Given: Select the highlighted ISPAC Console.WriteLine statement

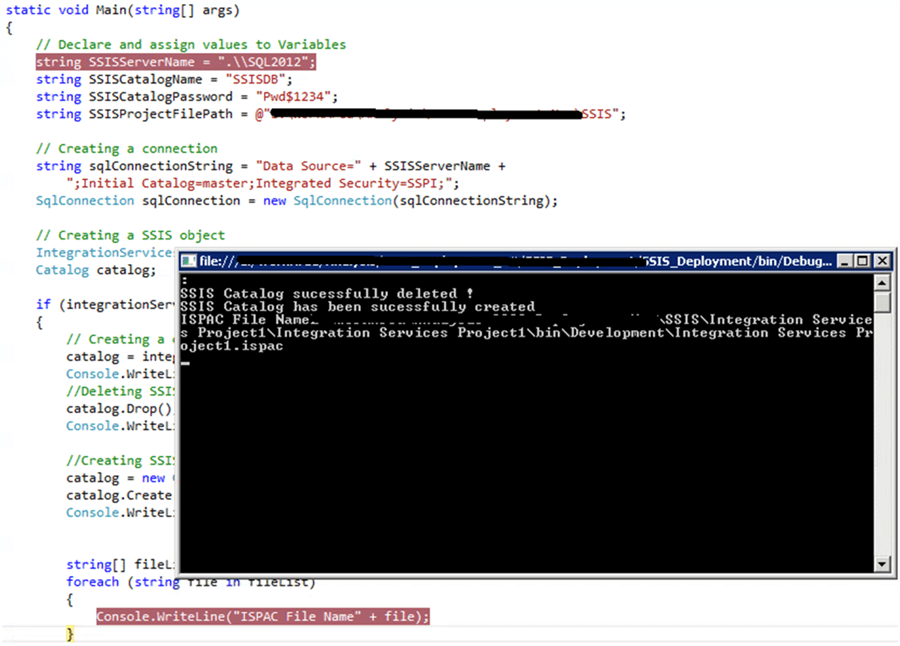Looking at the screenshot, I should click(262, 616).
